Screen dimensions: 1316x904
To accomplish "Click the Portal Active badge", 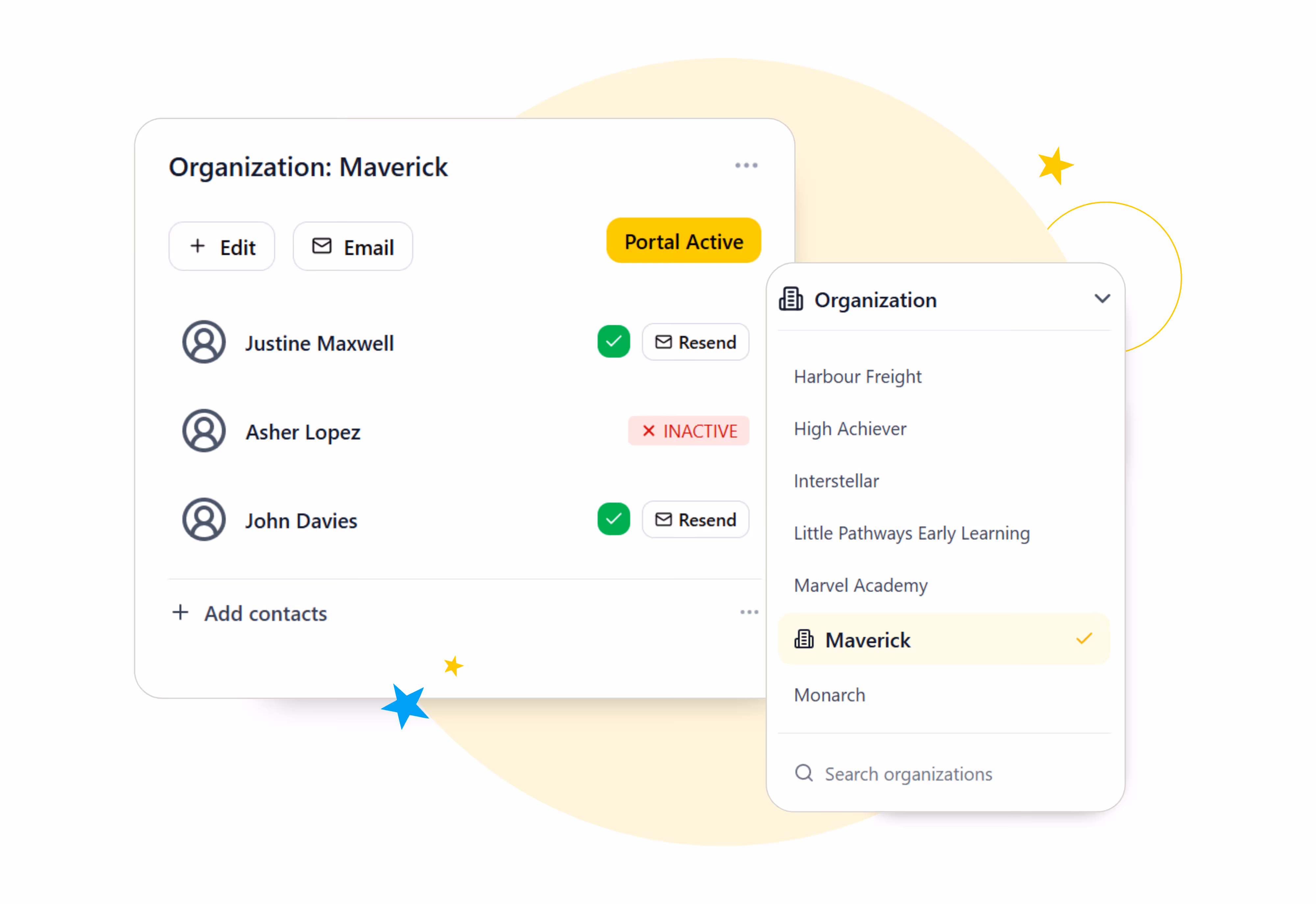I will 683,241.
